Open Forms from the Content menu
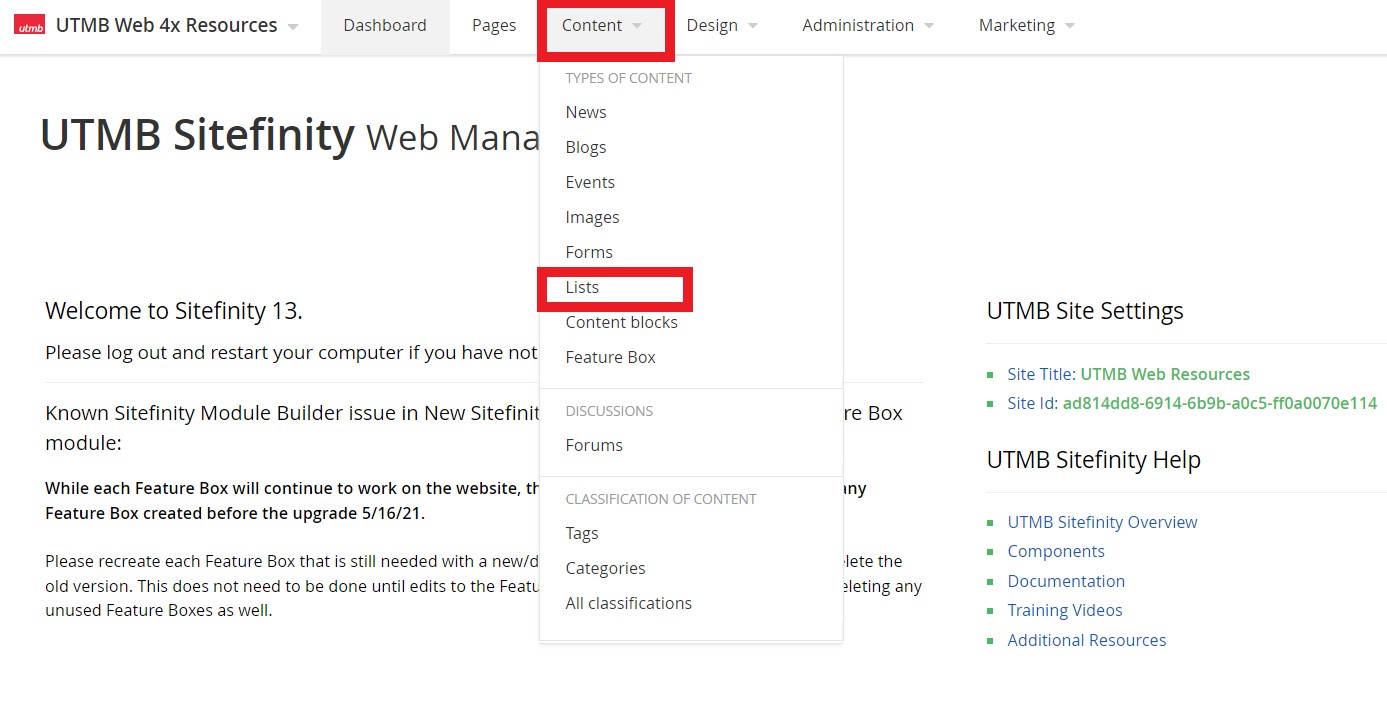The image size is (1387, 723). (x=589, y=252)
